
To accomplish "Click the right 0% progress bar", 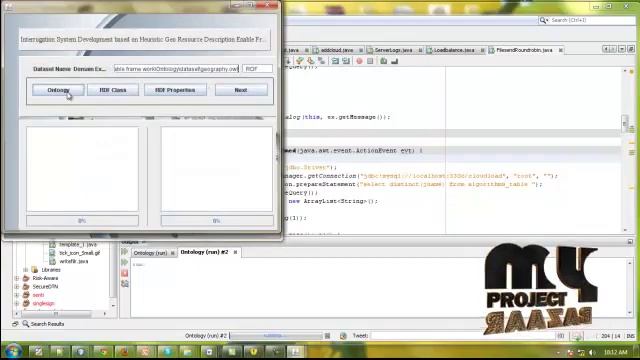I will 217,220.
